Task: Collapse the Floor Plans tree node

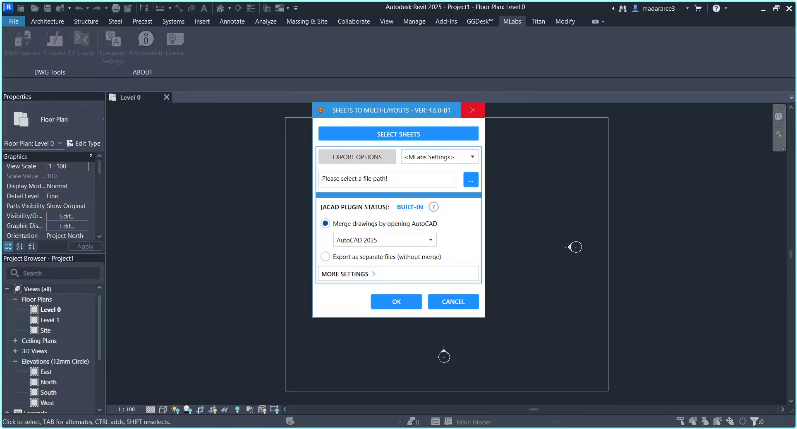Action: (15, 299)
